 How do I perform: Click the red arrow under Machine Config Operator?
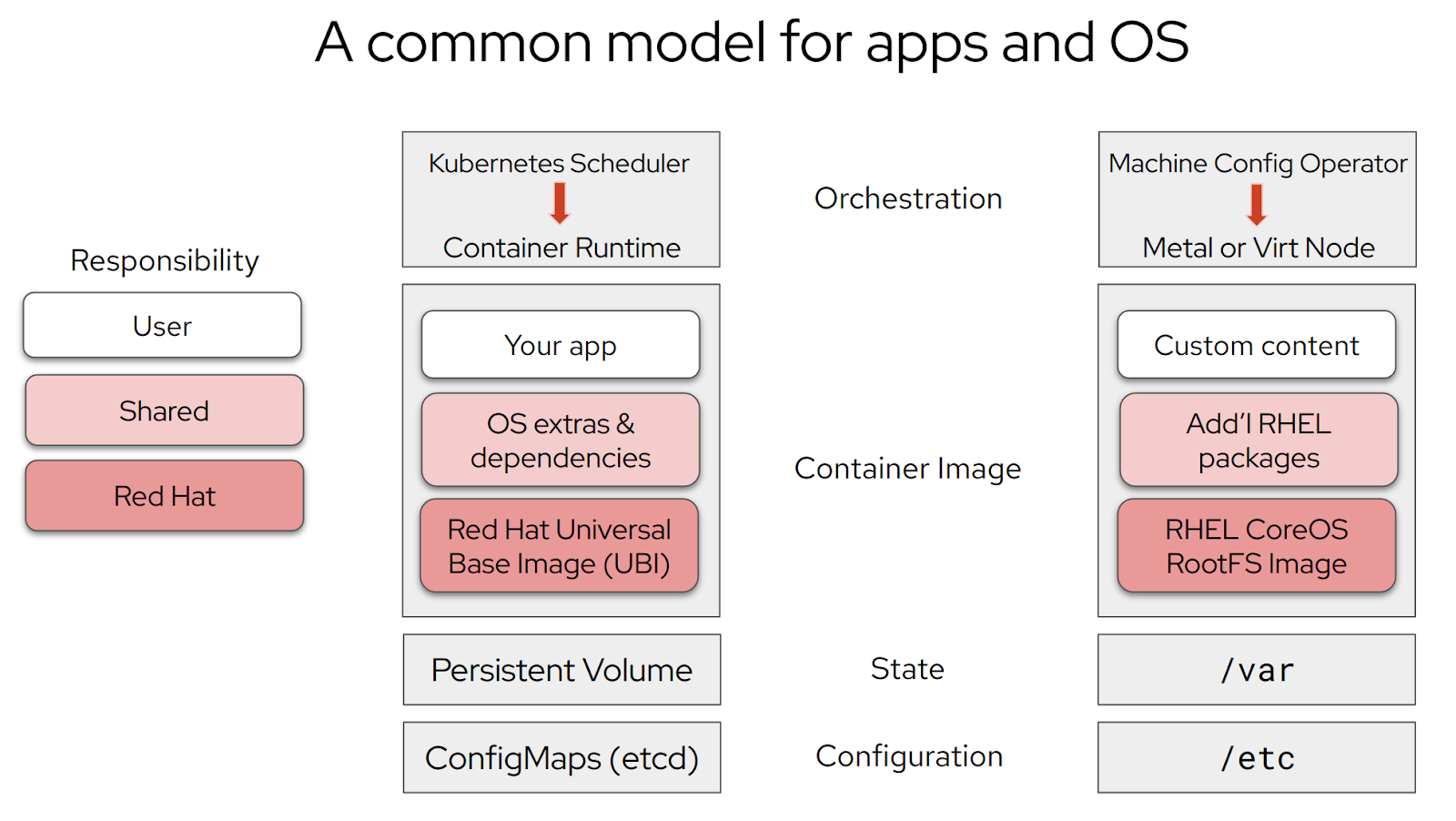(1257, 204)
